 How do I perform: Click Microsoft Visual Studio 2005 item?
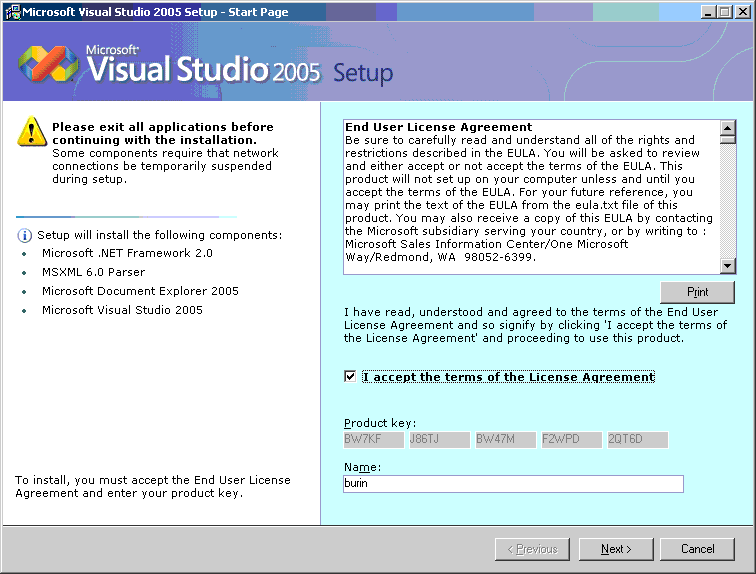click(122, 310)
